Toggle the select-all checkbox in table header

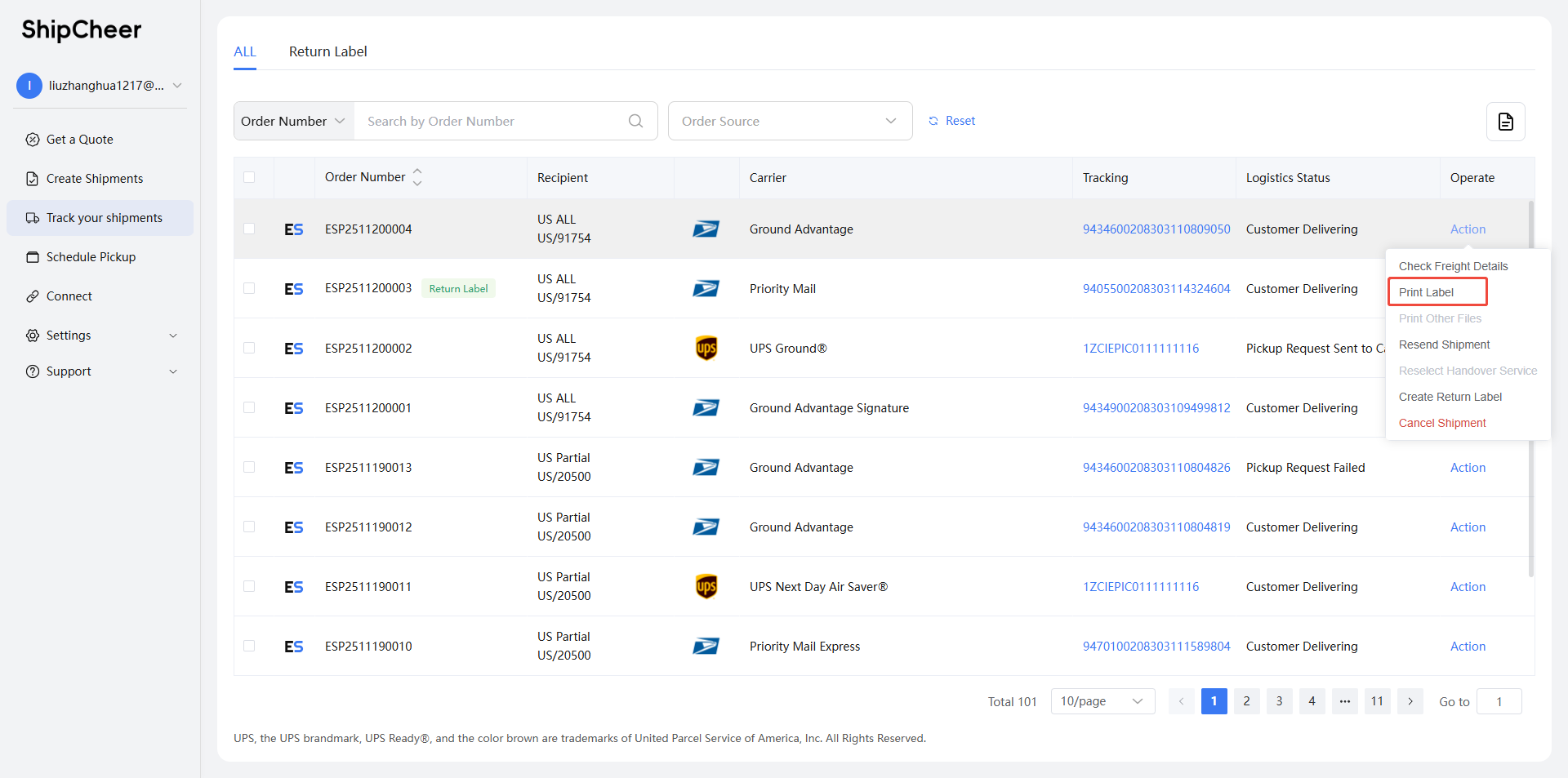pos(249,177)
